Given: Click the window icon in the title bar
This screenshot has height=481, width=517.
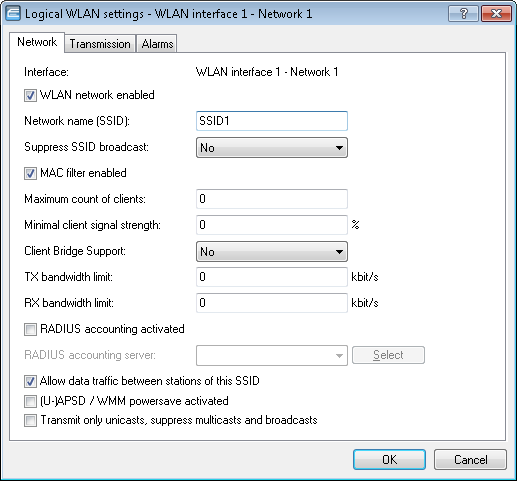Looking at the screenshot, I should [x=13, y=14].
